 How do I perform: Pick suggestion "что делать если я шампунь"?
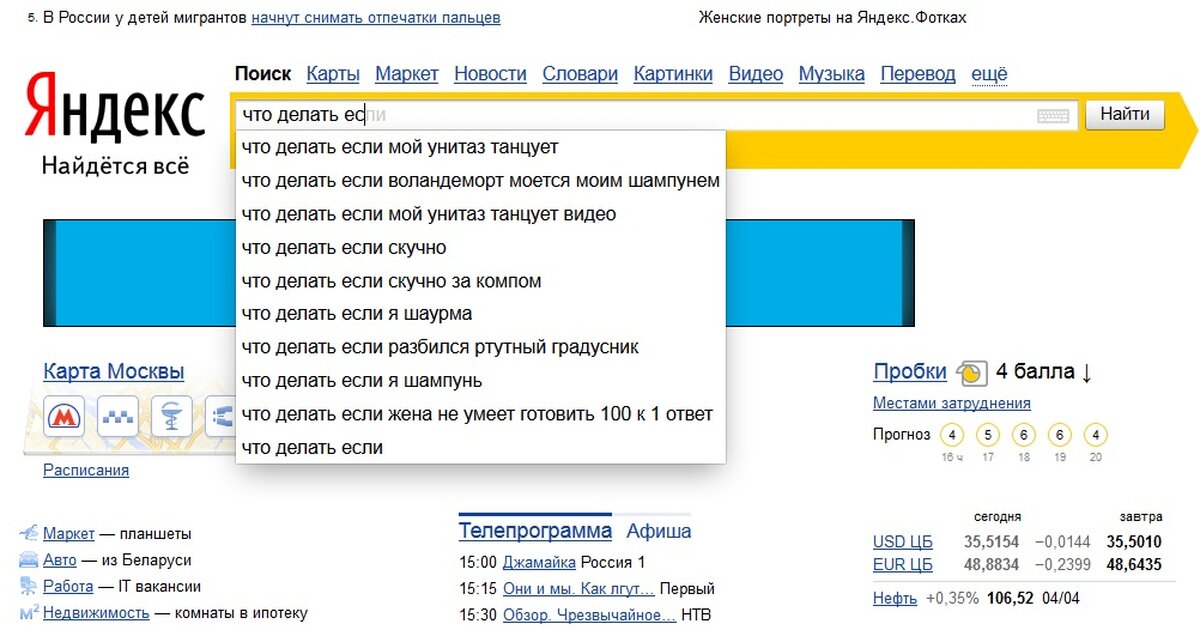pyautogui.click(x=362, y=381)
